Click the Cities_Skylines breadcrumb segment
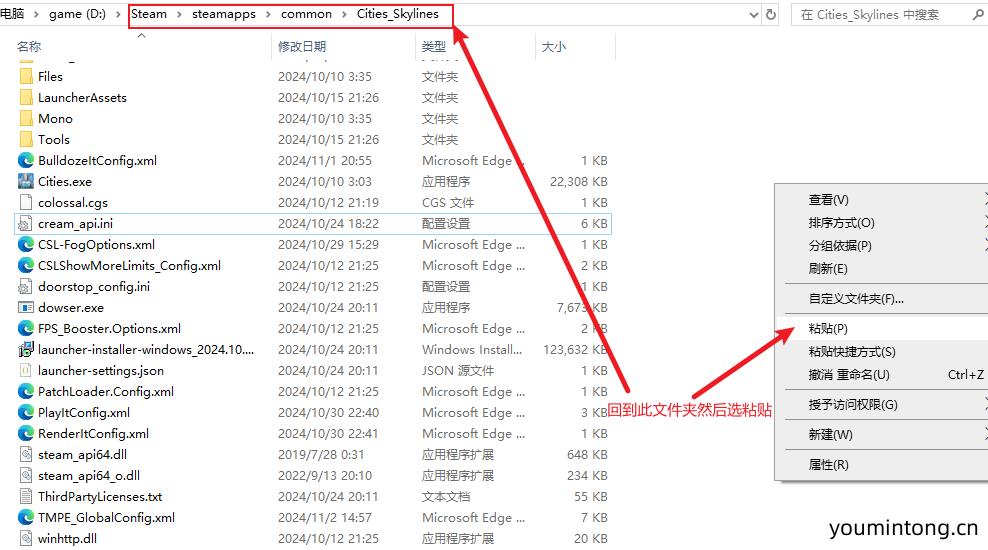 [x=398, y=14]
